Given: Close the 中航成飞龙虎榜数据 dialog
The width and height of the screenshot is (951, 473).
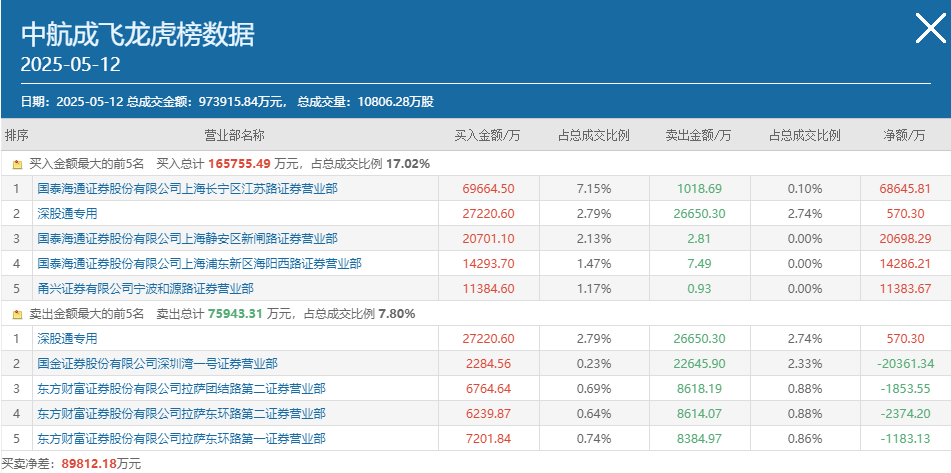Looking at the screenshot, I should click(x=930, y=29).
